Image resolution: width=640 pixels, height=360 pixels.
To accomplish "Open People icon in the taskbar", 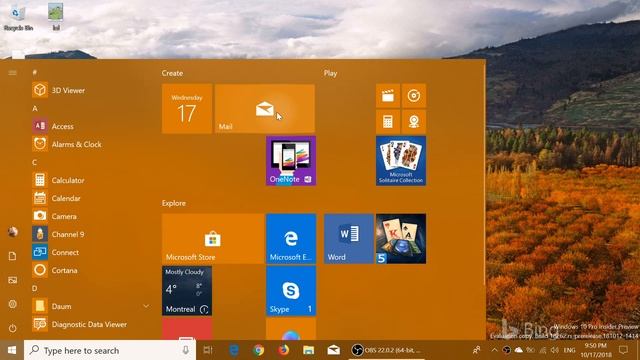I will tap(476, 350).
